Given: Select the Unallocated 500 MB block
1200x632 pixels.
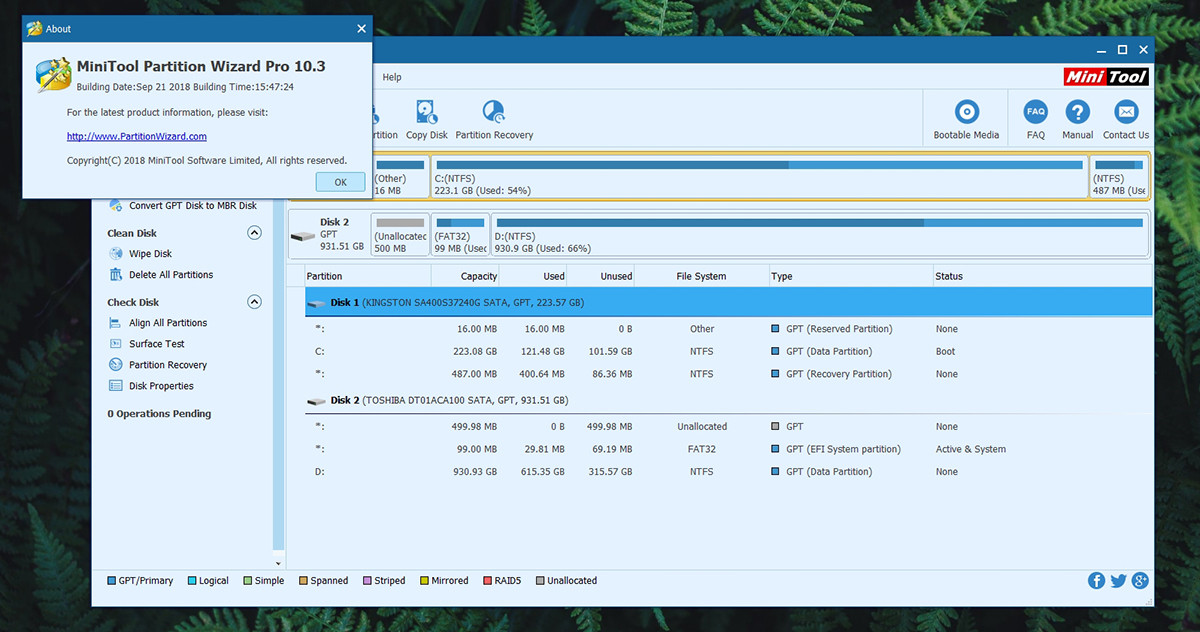Looking at the screenshot, I should [400, 234].
